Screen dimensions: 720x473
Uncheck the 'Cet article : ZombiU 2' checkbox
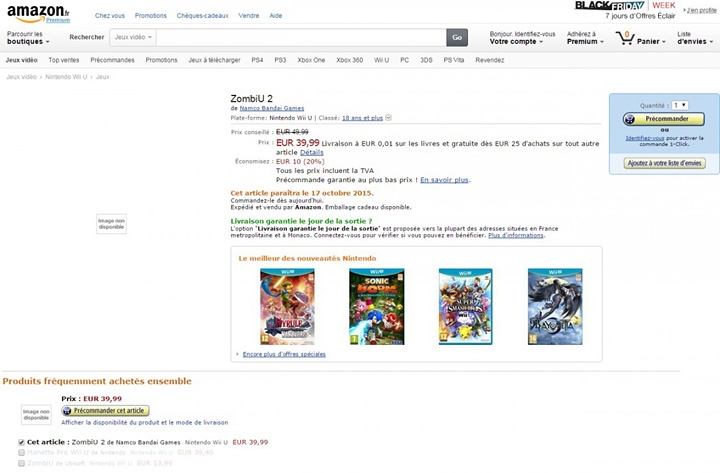point(22,442)
